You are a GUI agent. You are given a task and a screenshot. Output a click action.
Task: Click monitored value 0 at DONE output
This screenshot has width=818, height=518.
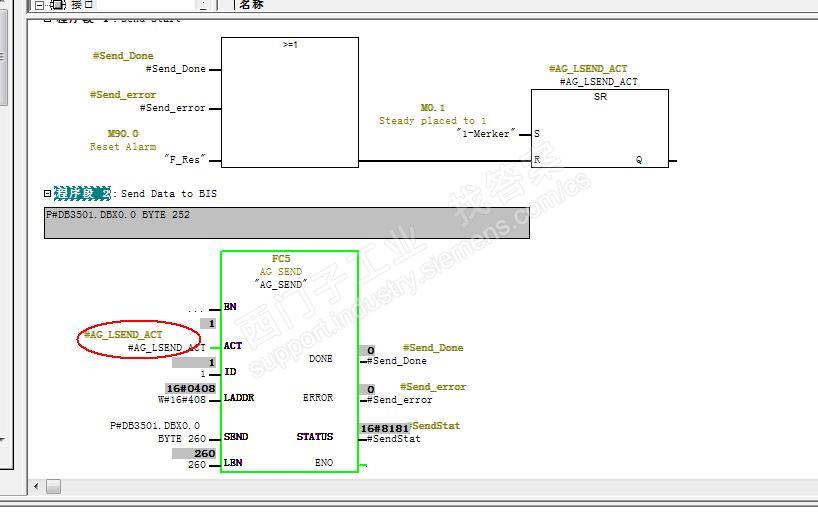coord(367,350)
